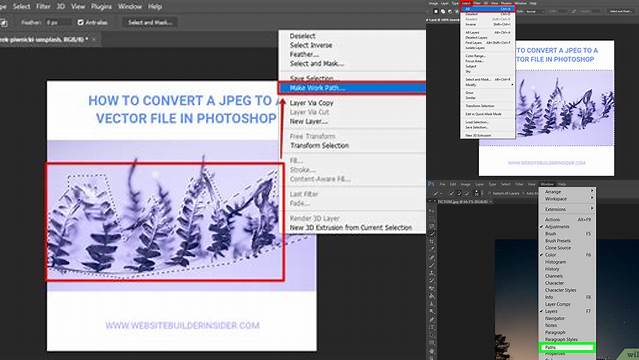Expand the Arrange submenu arrow
This screenshot has width=639, height=360.
click(592, 191)
